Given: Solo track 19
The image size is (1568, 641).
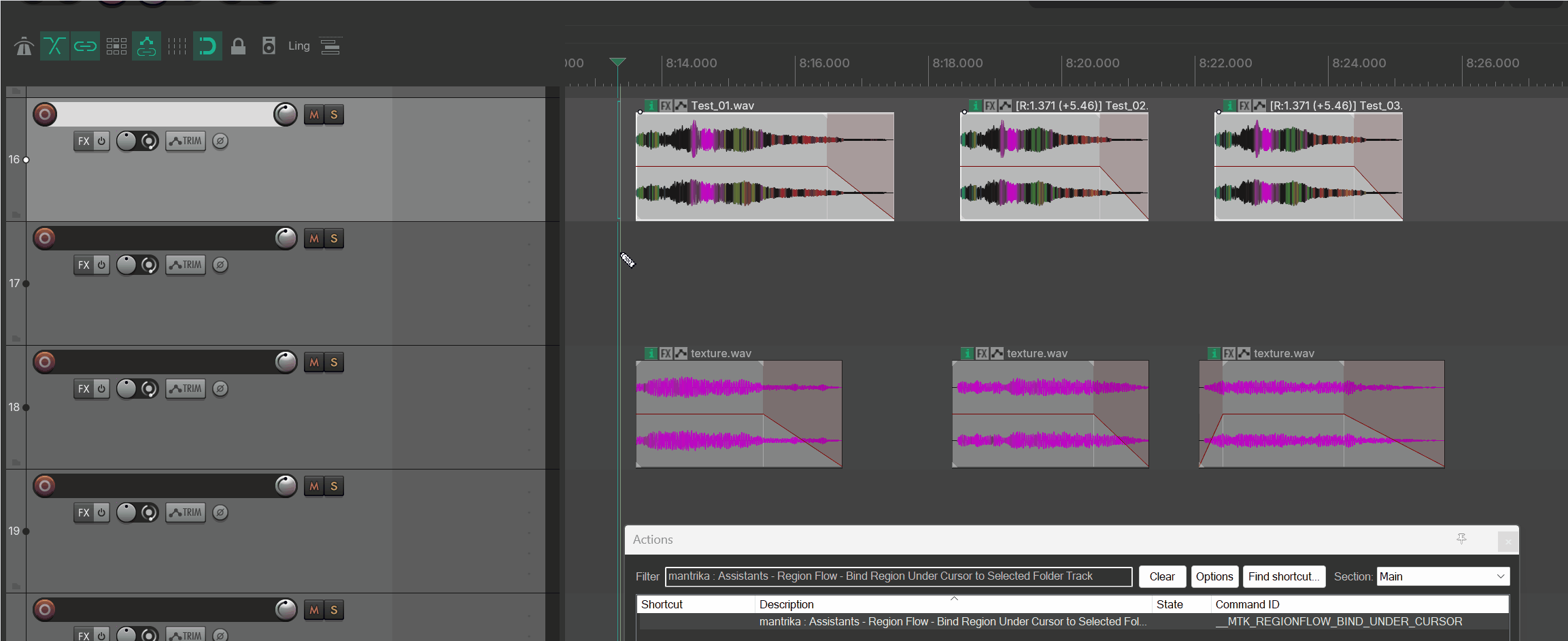Looking at the screenshot, I should click(x=334, y=487).
